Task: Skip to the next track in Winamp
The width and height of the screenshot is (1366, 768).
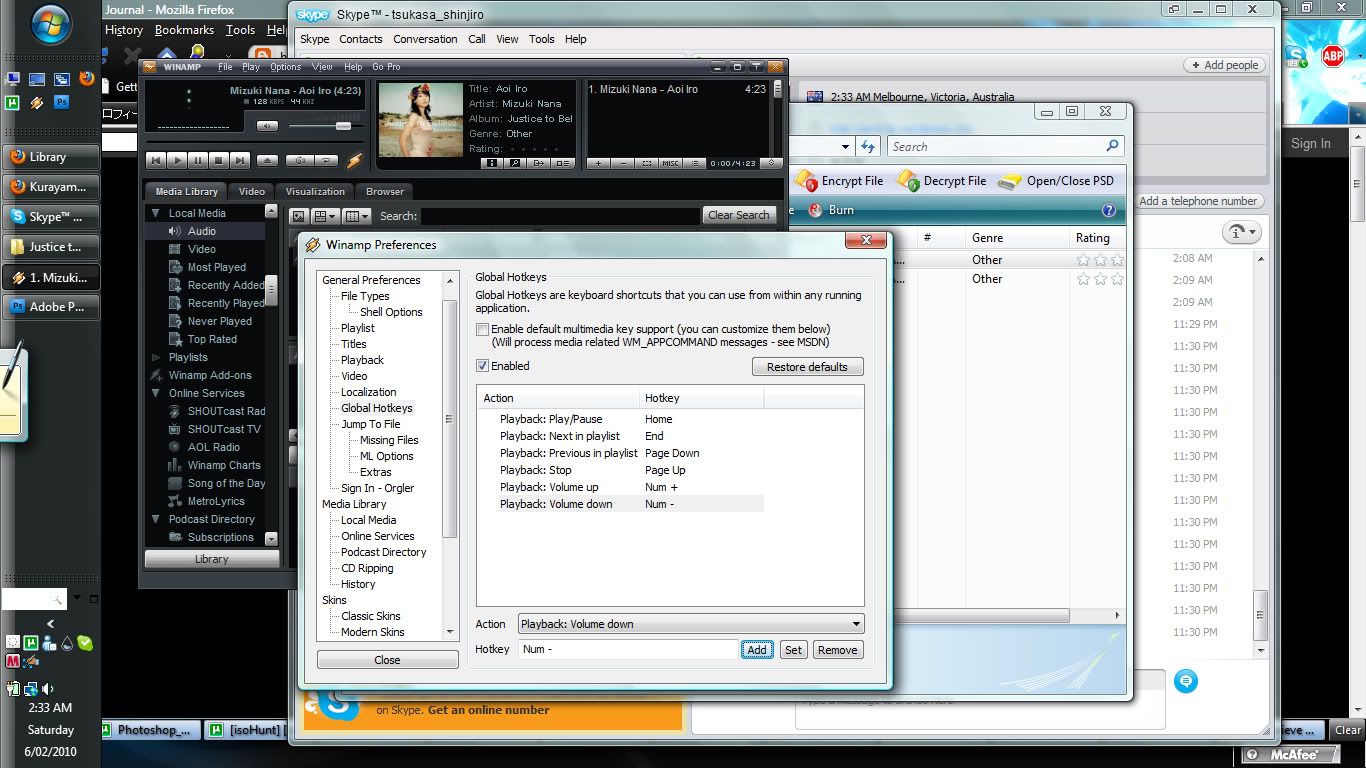Action: [x=240, y=160]
